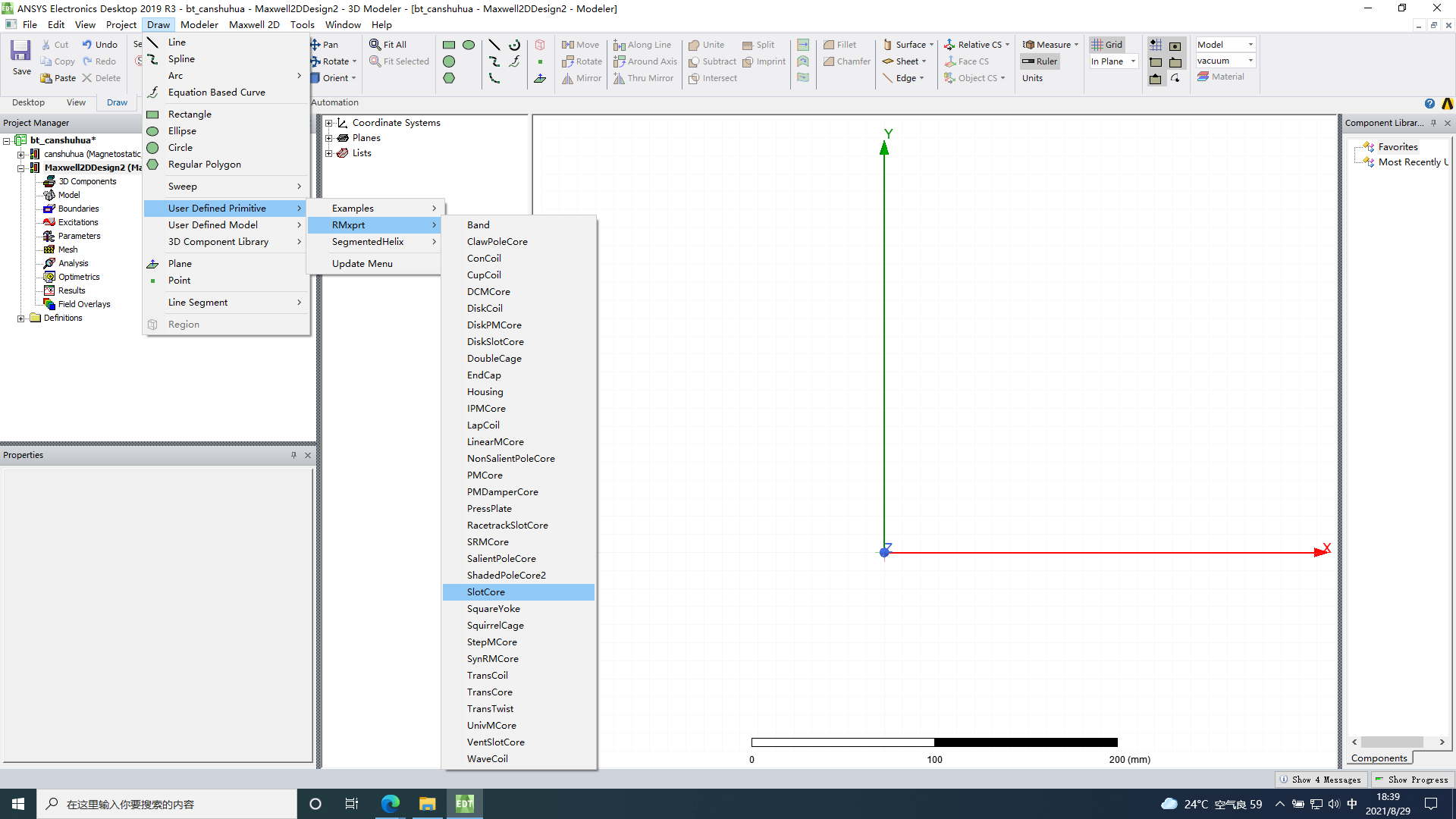Pin the Component Libraries panel
1456x819 pixels.
coord(1433,123)
